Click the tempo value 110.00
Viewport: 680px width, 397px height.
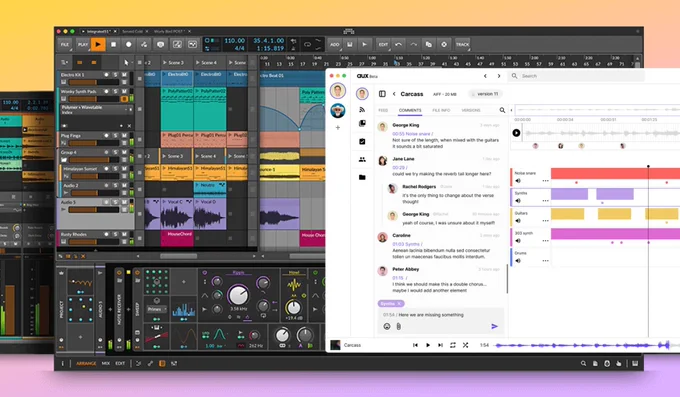pos(235,41)
